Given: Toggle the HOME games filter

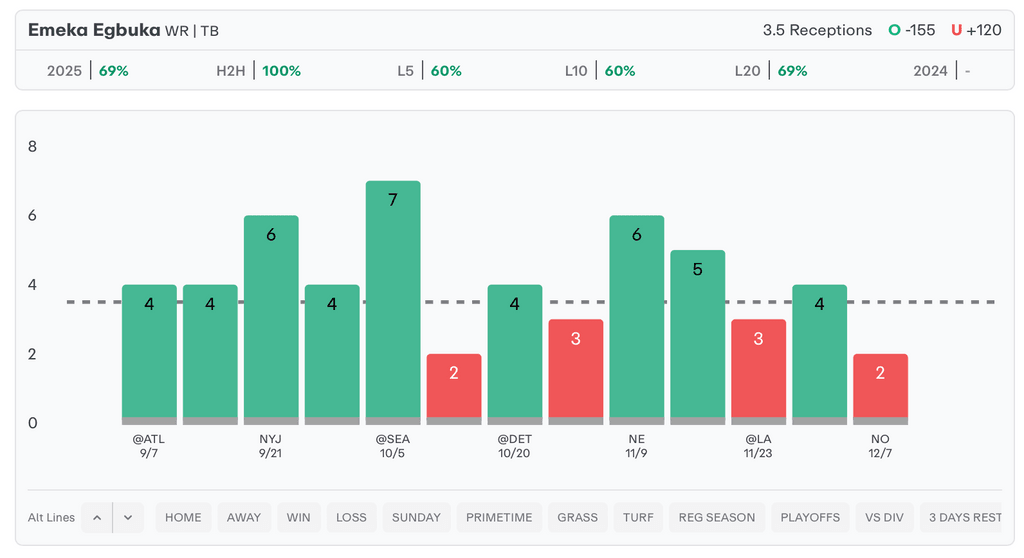Looking at the screenshot, I should click(183, 517).
